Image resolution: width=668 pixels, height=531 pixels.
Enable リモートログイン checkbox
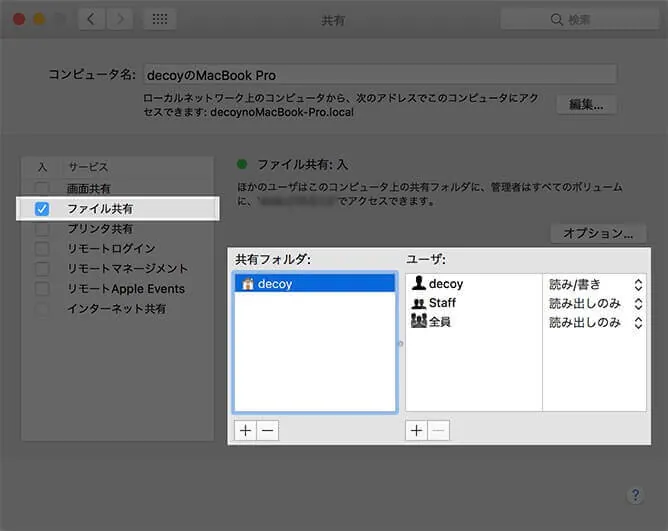42,248
